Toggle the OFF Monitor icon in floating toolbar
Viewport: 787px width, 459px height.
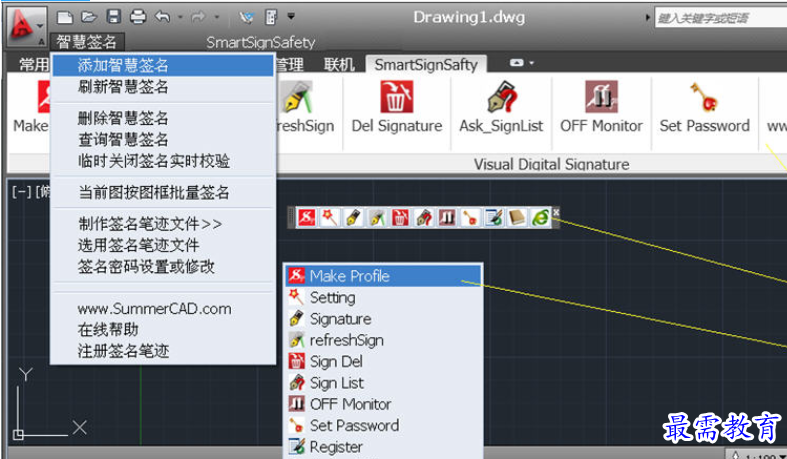coord(447,218)
